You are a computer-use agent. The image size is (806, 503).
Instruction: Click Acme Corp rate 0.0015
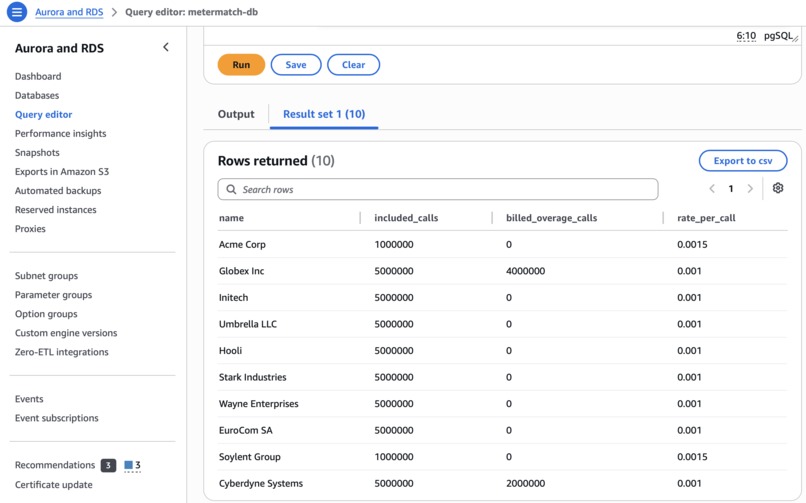click(692, 245)
